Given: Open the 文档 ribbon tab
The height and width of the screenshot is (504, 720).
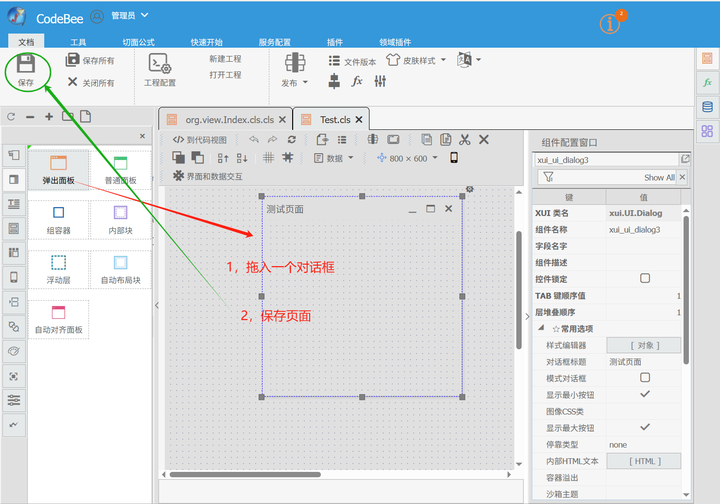Looking at the screenshot, I should tap(26, 42).
